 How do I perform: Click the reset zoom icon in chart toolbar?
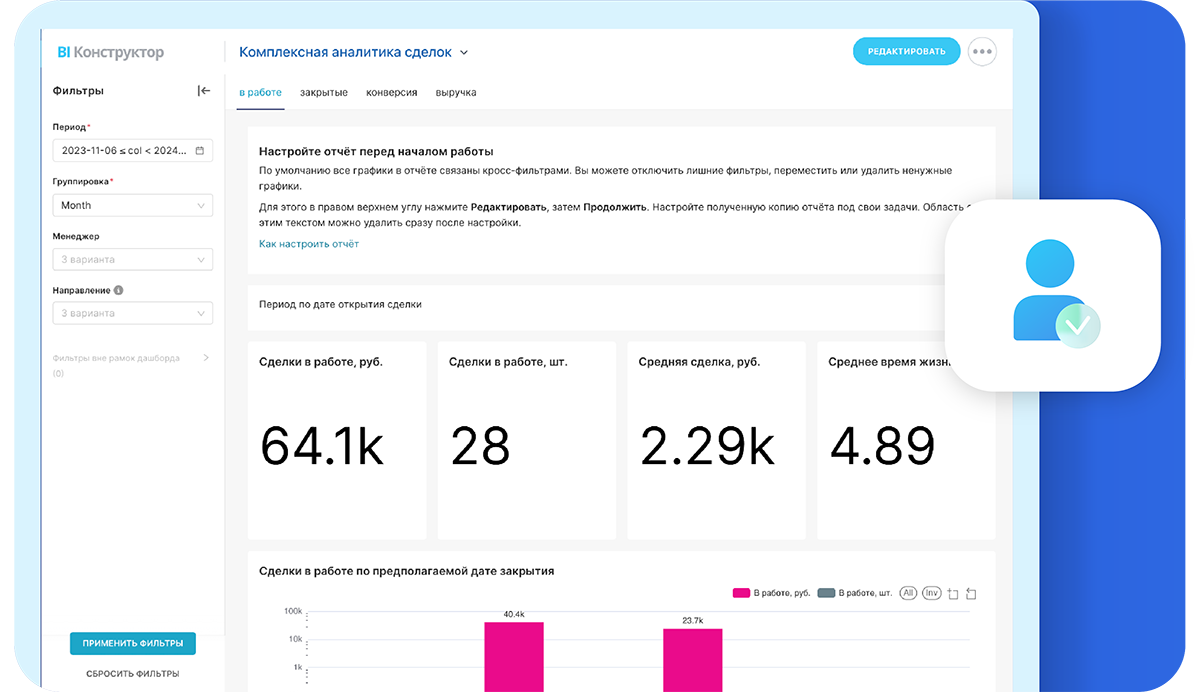970,592
